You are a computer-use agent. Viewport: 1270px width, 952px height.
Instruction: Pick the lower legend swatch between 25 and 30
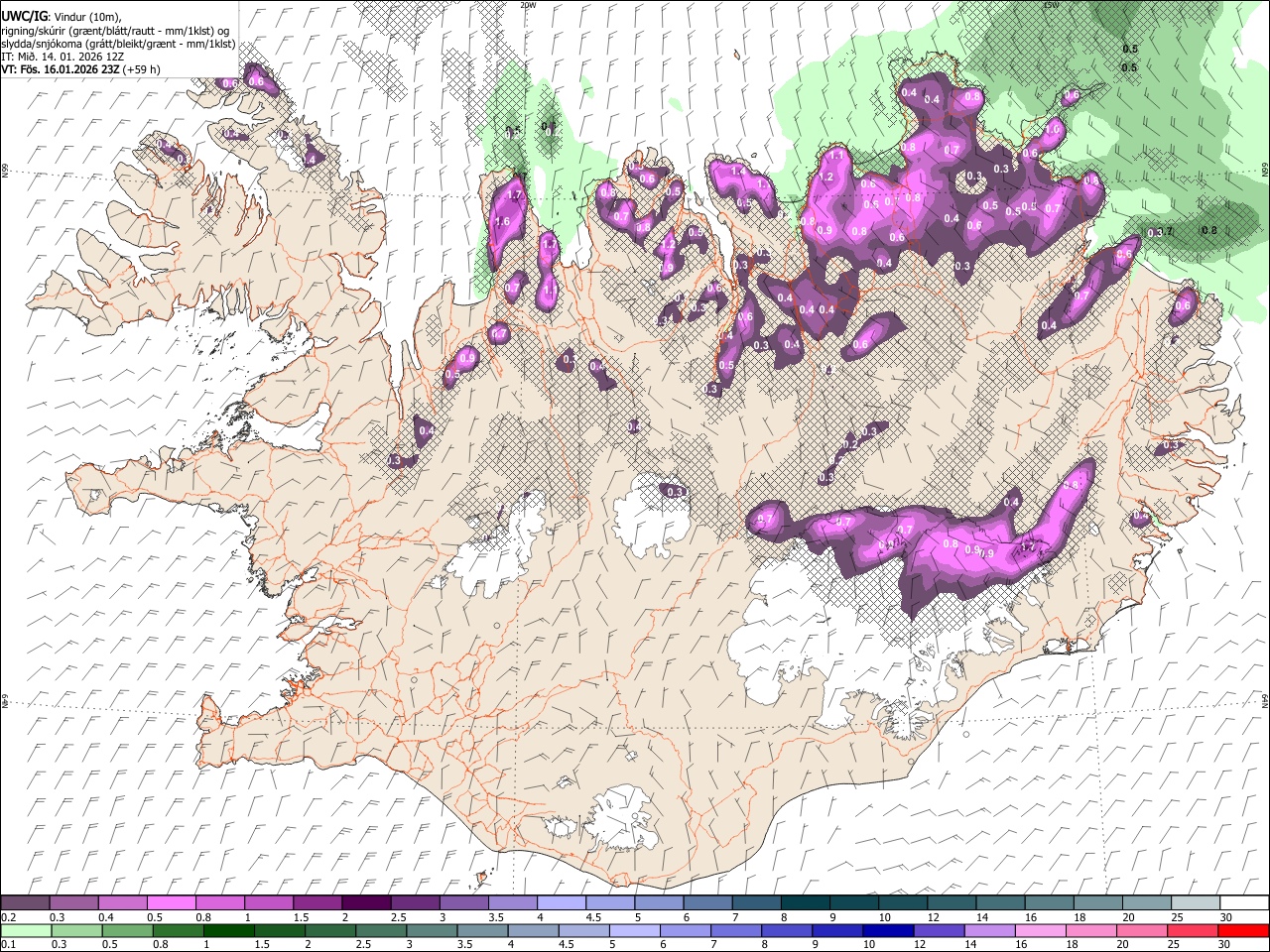(x=1194, y=930)
